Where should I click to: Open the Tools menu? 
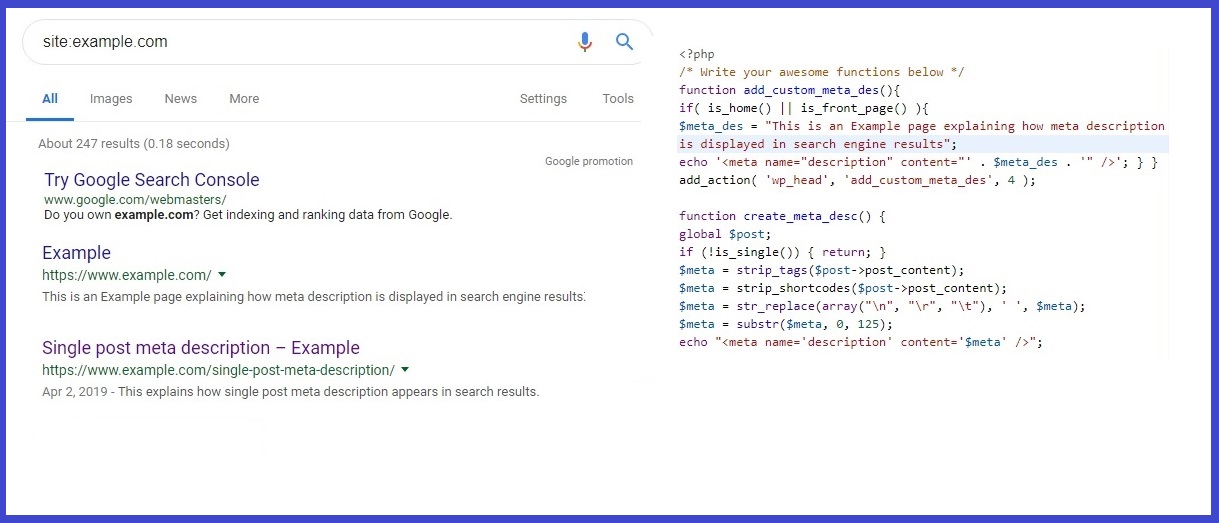(618, 99)
